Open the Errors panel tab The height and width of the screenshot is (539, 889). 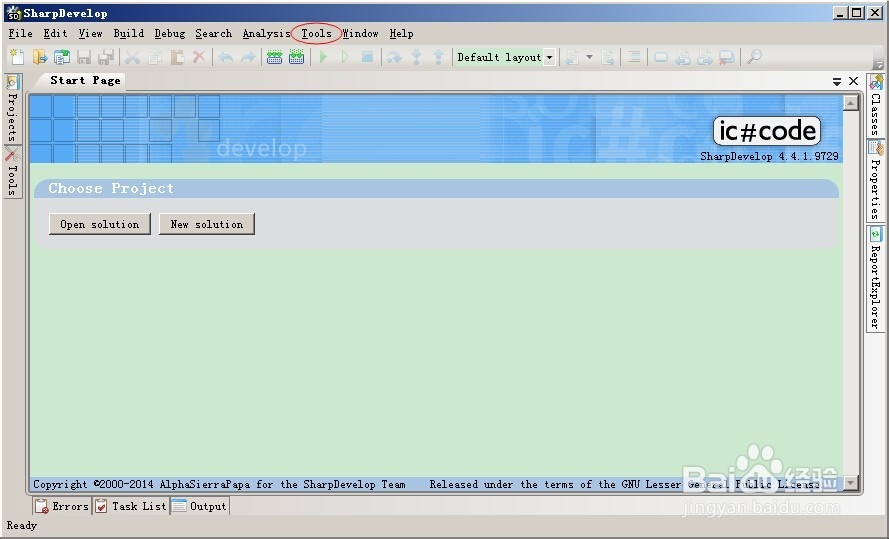tap(62, 506)
